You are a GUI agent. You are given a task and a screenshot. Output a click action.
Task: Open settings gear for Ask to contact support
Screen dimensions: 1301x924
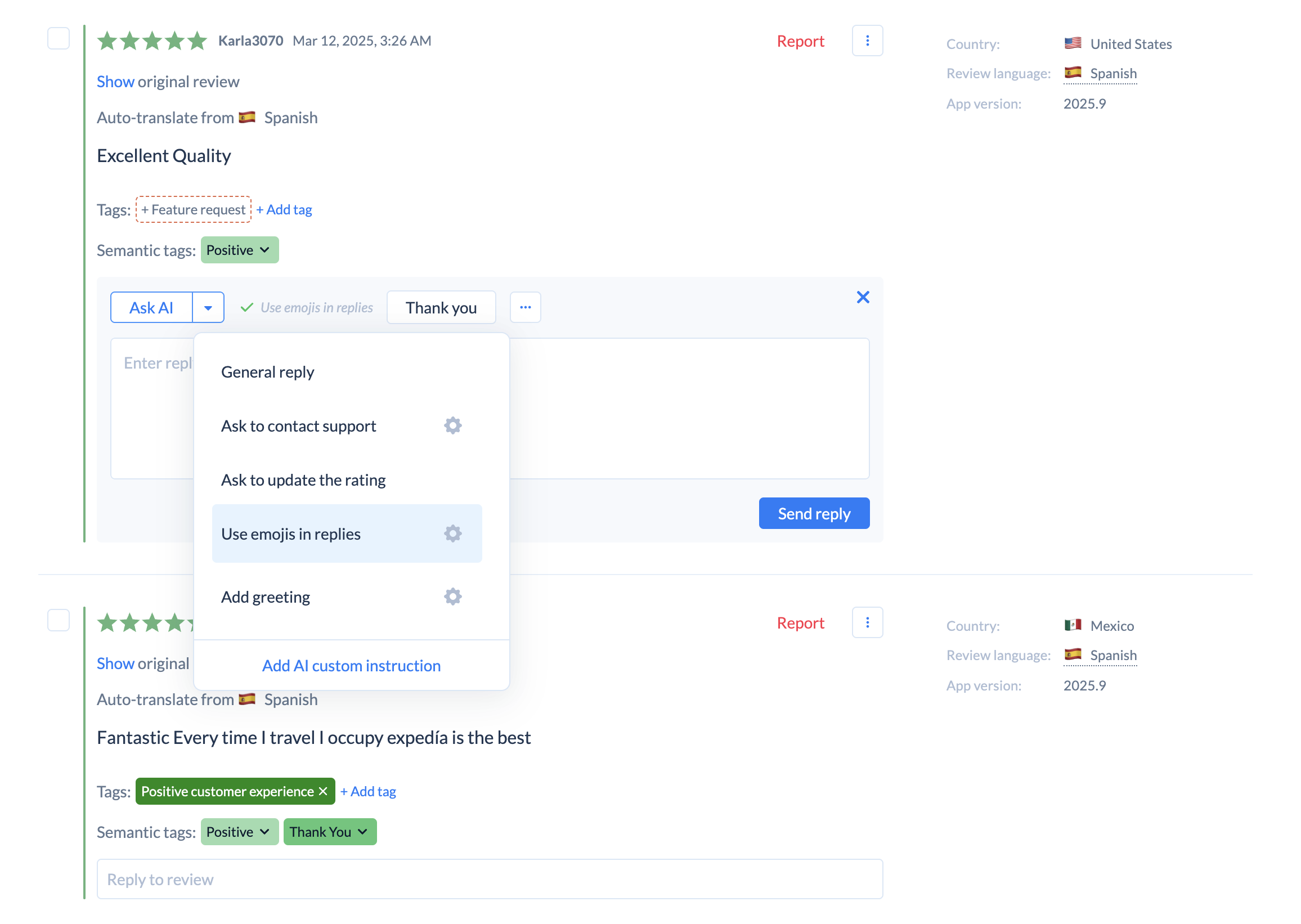click(453, 425)
